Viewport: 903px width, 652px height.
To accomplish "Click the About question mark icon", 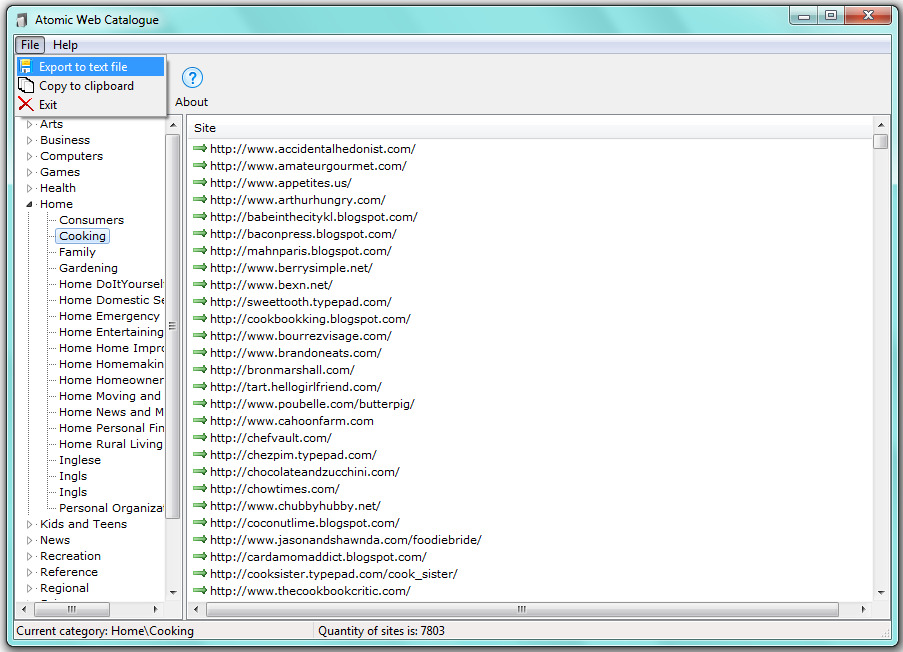I will pos(192,78).
